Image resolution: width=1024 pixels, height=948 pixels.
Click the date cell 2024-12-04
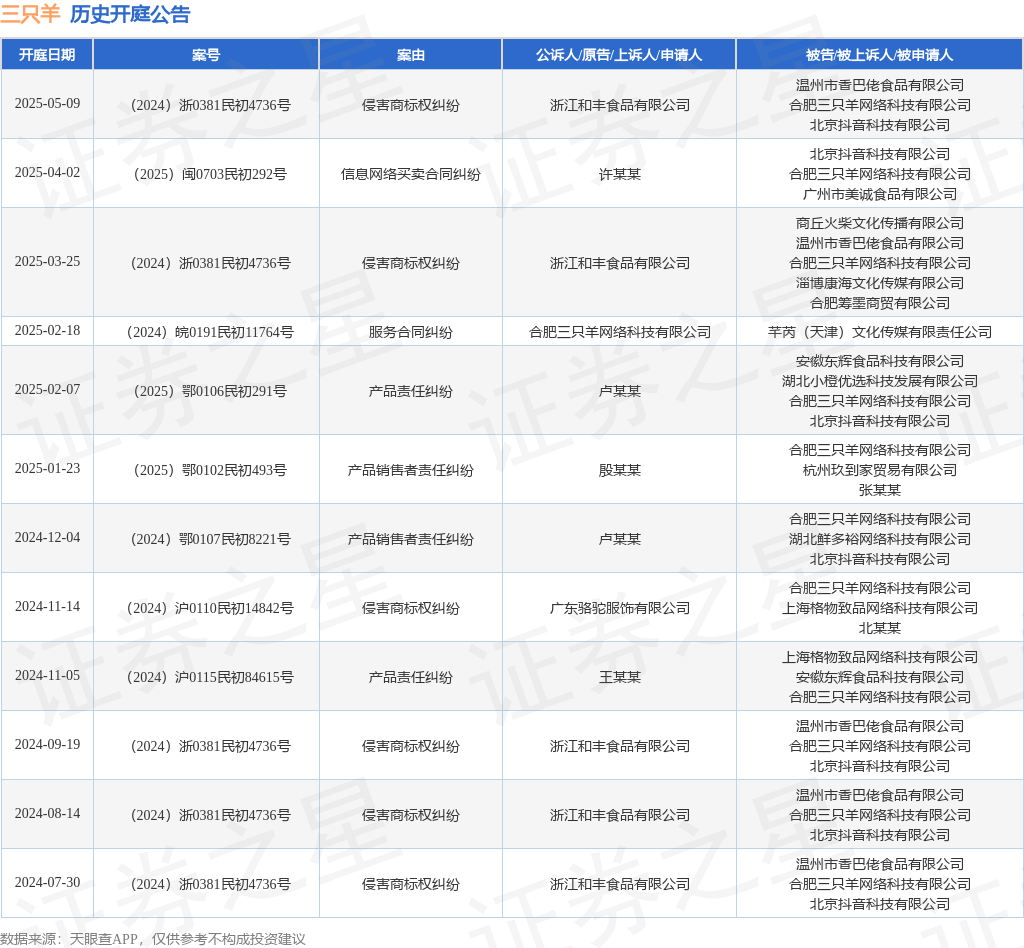47,538
